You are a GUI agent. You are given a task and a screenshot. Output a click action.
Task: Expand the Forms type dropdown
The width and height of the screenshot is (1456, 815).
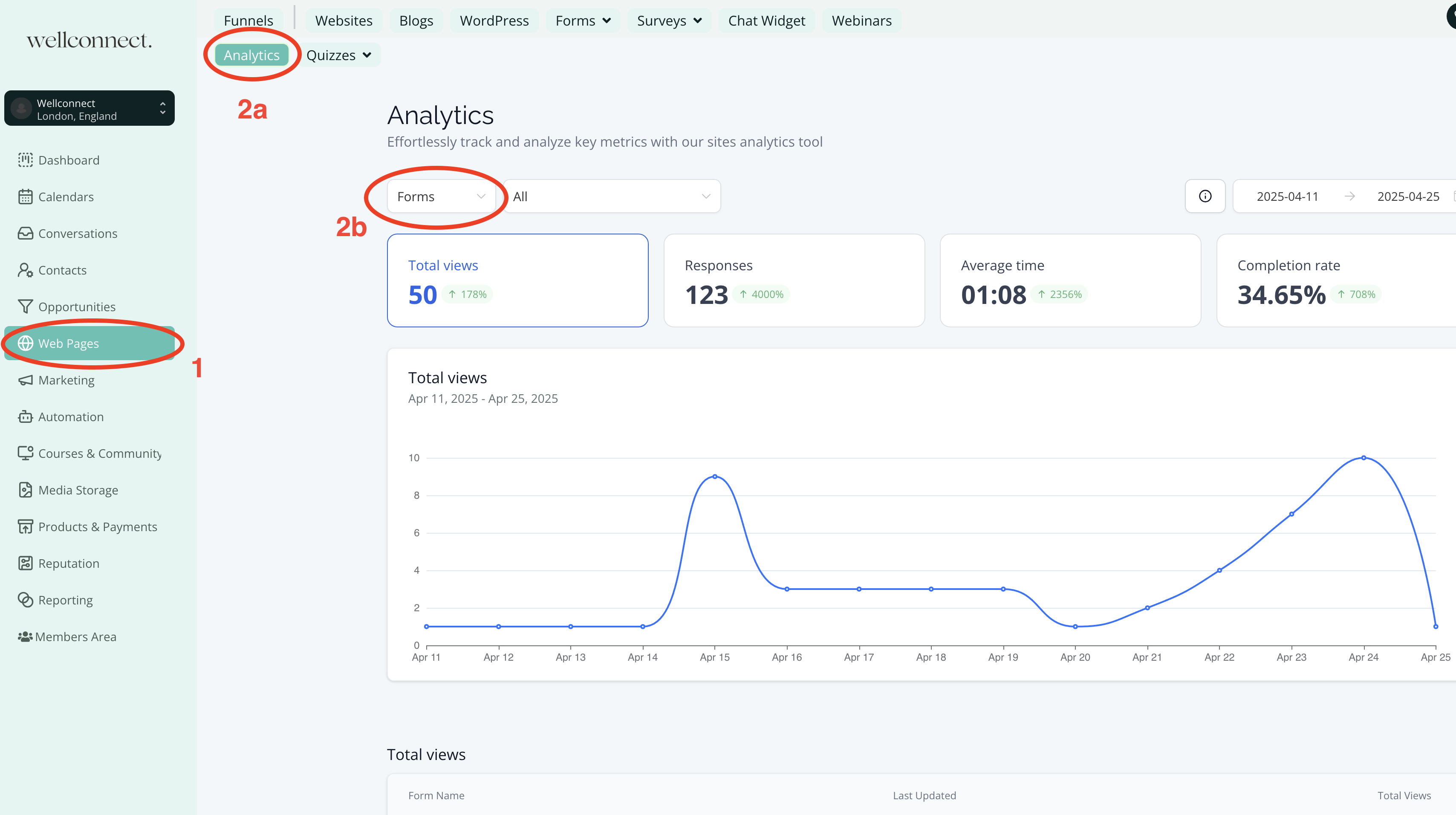point(441,196)
